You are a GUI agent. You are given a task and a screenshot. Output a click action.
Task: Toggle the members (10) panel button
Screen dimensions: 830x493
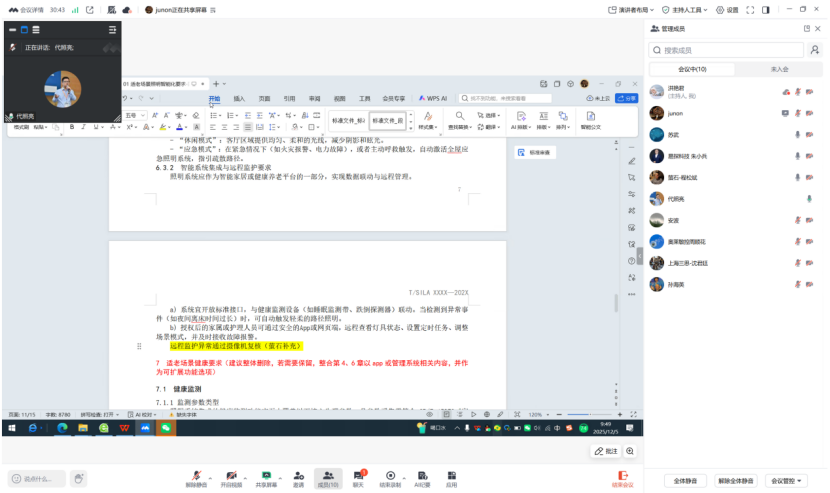[x=328, y=478]
